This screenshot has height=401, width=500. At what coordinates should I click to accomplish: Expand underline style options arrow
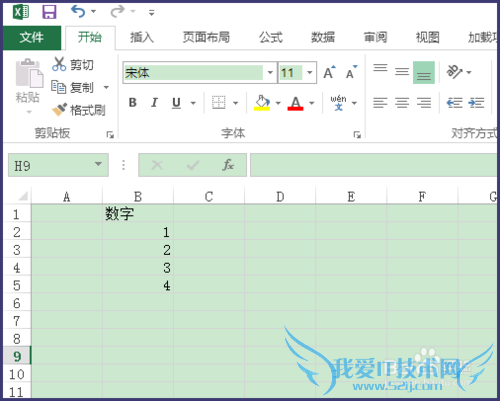point(193,103)
